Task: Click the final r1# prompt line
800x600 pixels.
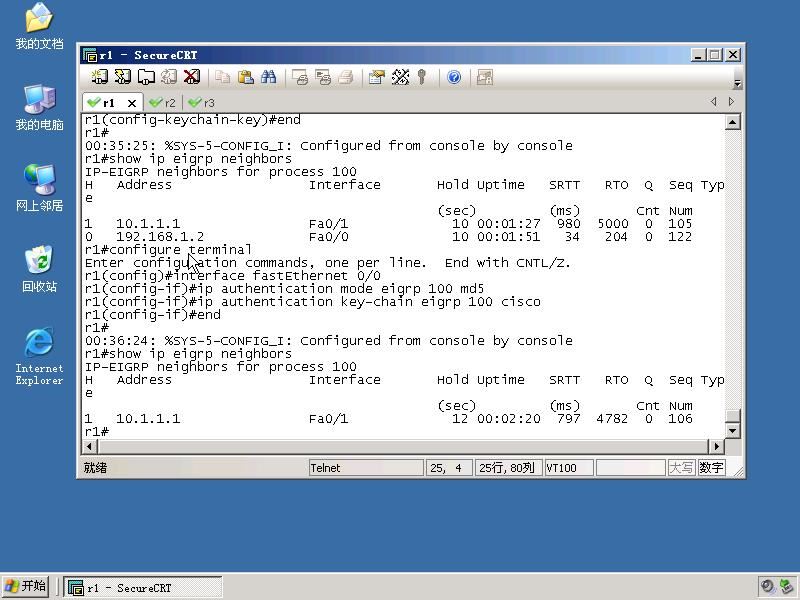Action: [97, 432]
